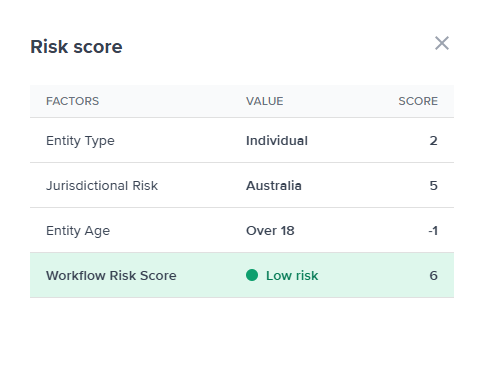The height and width of the screenshot is (369, 478).
Task: Click the Risk score dialog title
Action: (x=76, y=47)
